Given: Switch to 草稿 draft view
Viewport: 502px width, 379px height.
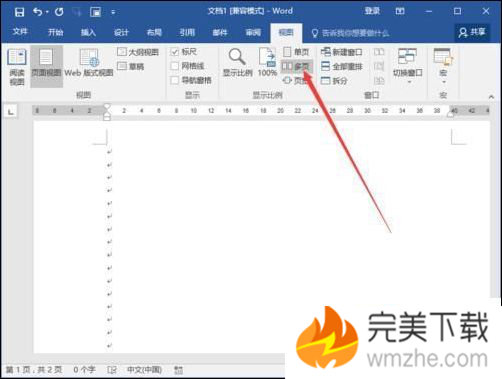Looking at the screenshot, I should (131, 66).
